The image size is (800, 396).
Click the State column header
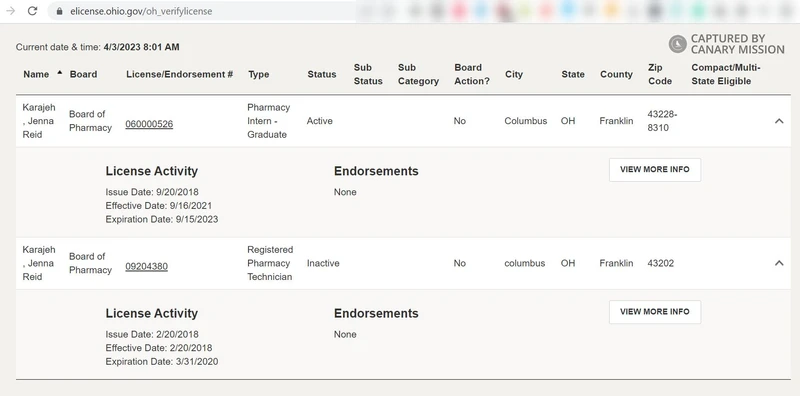click(572, 74)
